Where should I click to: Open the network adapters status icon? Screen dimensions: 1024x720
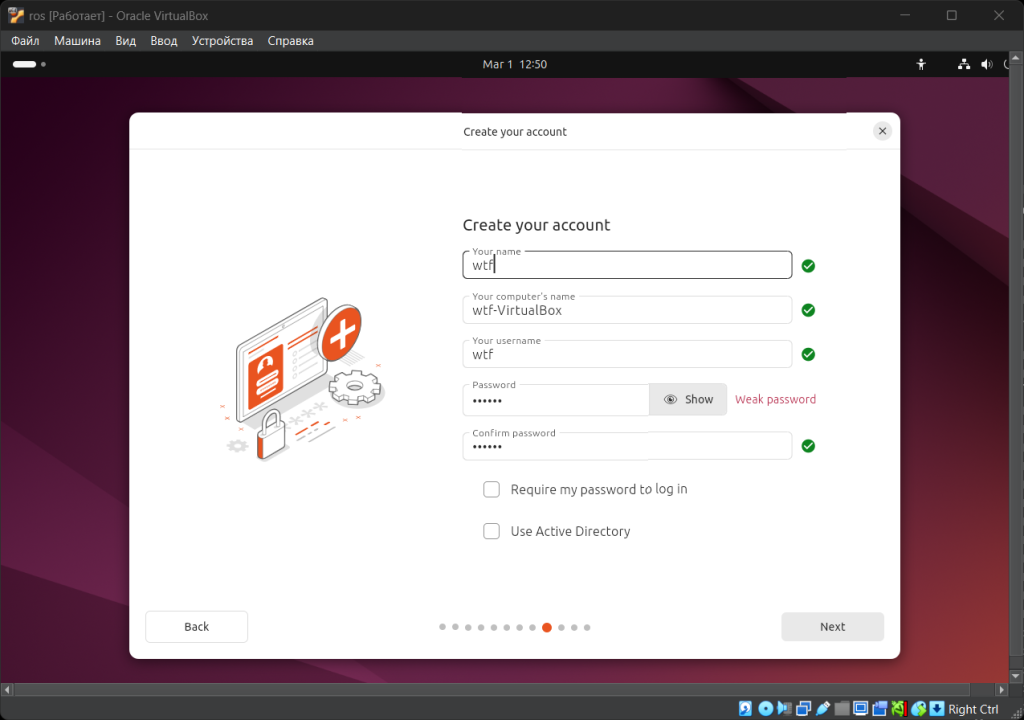point(803,708)
